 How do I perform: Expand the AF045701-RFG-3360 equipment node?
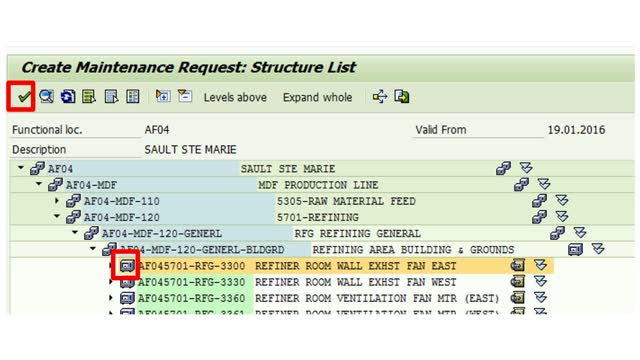pyautogui.click(x=111, y=298)
